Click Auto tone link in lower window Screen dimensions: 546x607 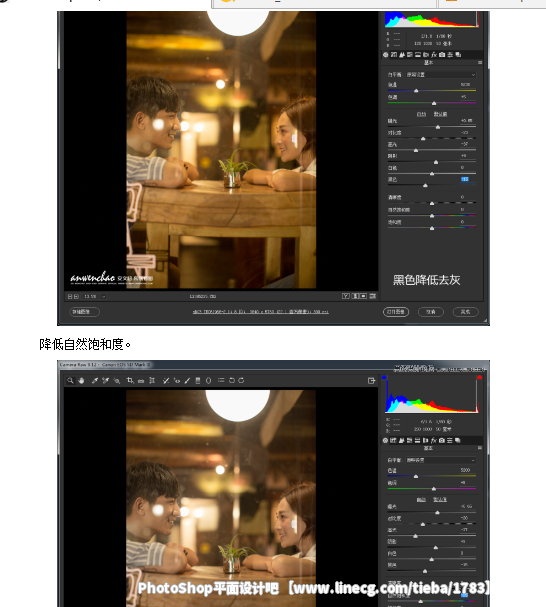pos(421,500)
